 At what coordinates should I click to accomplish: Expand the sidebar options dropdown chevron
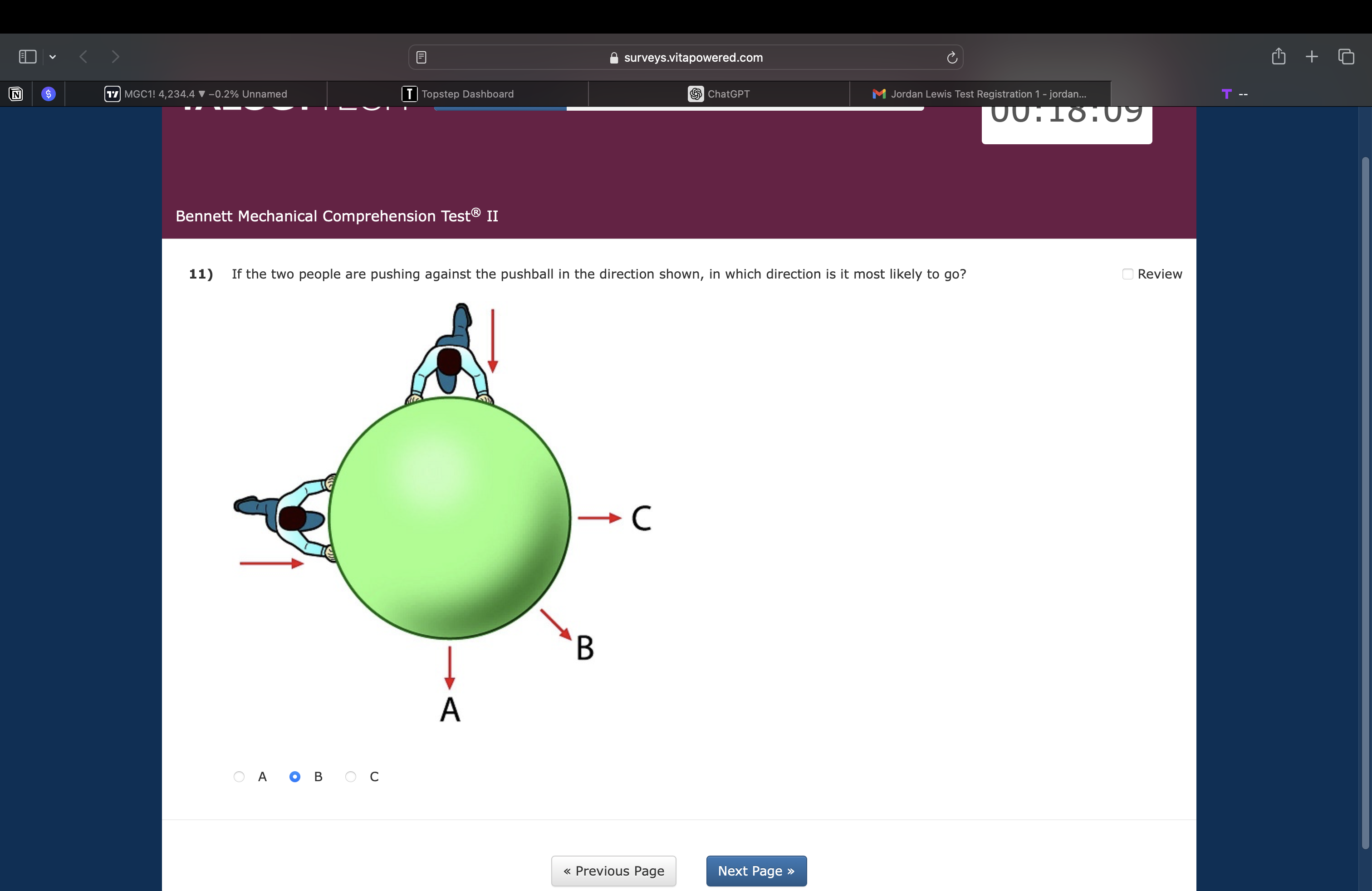(53, 56)
